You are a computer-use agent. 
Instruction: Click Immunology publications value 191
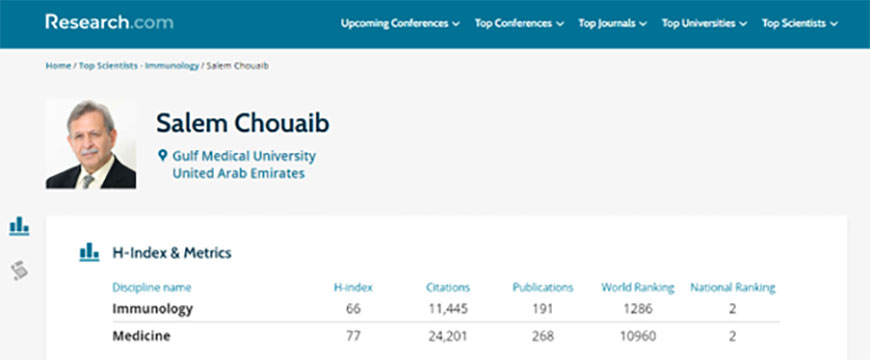coord(543,309)
